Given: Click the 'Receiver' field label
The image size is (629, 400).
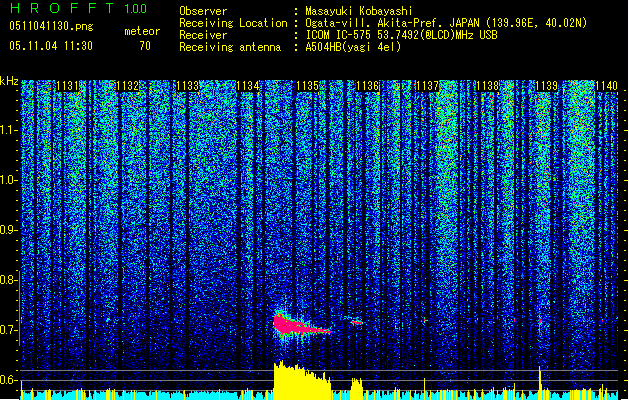Looking at the screenshot, I should (x=203, y=35).
